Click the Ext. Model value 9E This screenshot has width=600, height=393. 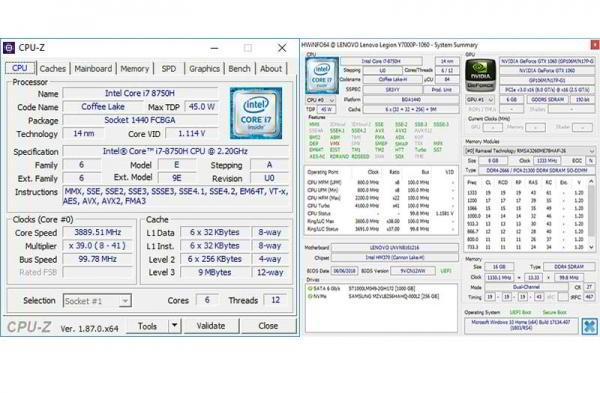[177, 178]
